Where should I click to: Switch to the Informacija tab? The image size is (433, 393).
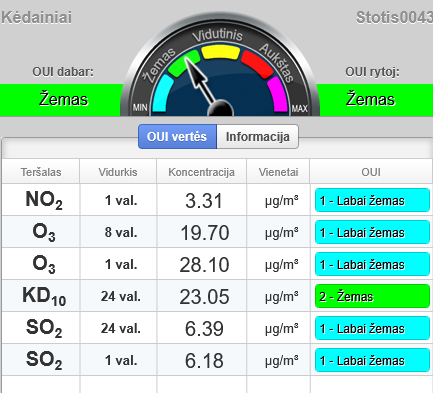(257, 137)
